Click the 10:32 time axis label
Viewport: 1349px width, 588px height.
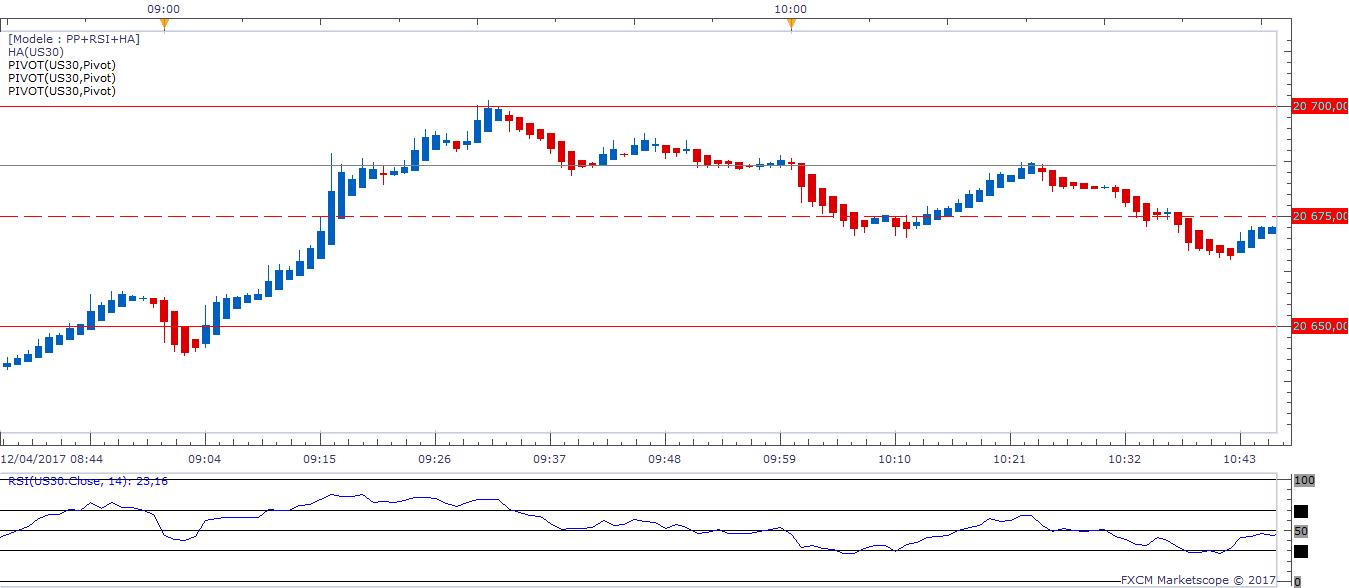coord(1124,459)
